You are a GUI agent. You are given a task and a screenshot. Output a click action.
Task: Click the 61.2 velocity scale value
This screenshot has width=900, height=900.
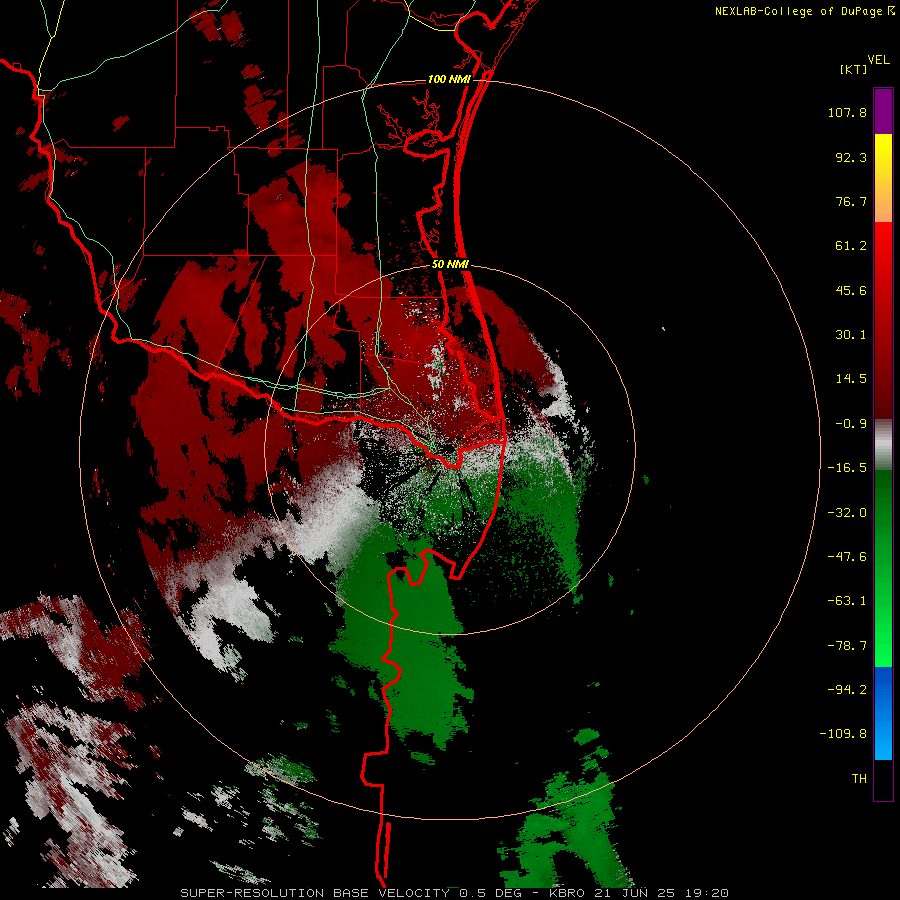851,246
